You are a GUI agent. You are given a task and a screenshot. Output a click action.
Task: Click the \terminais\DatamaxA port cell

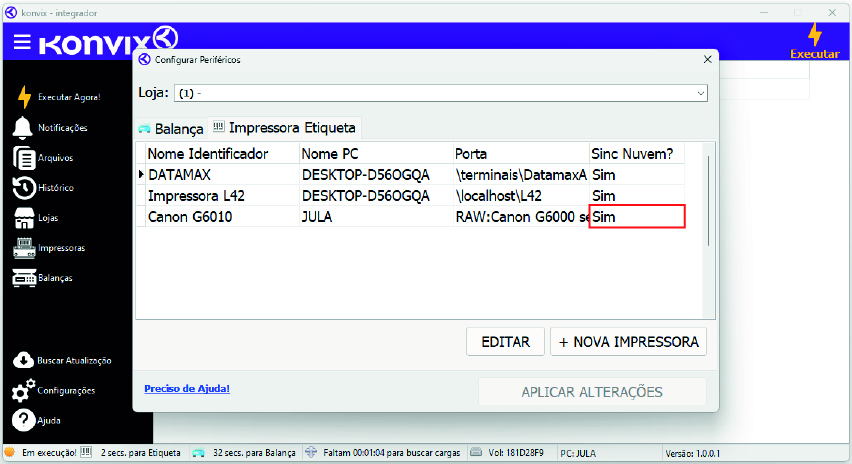tap(521, 175)
